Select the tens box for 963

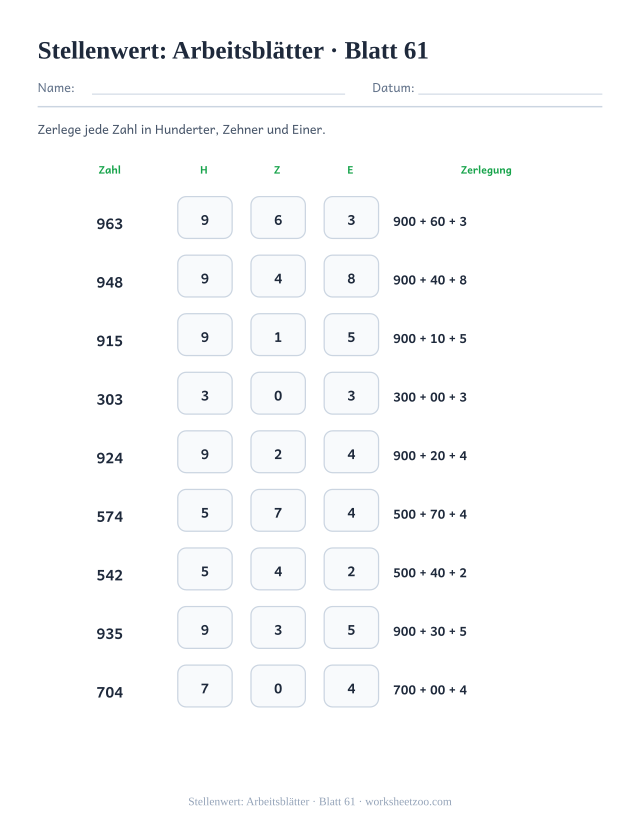278,218
